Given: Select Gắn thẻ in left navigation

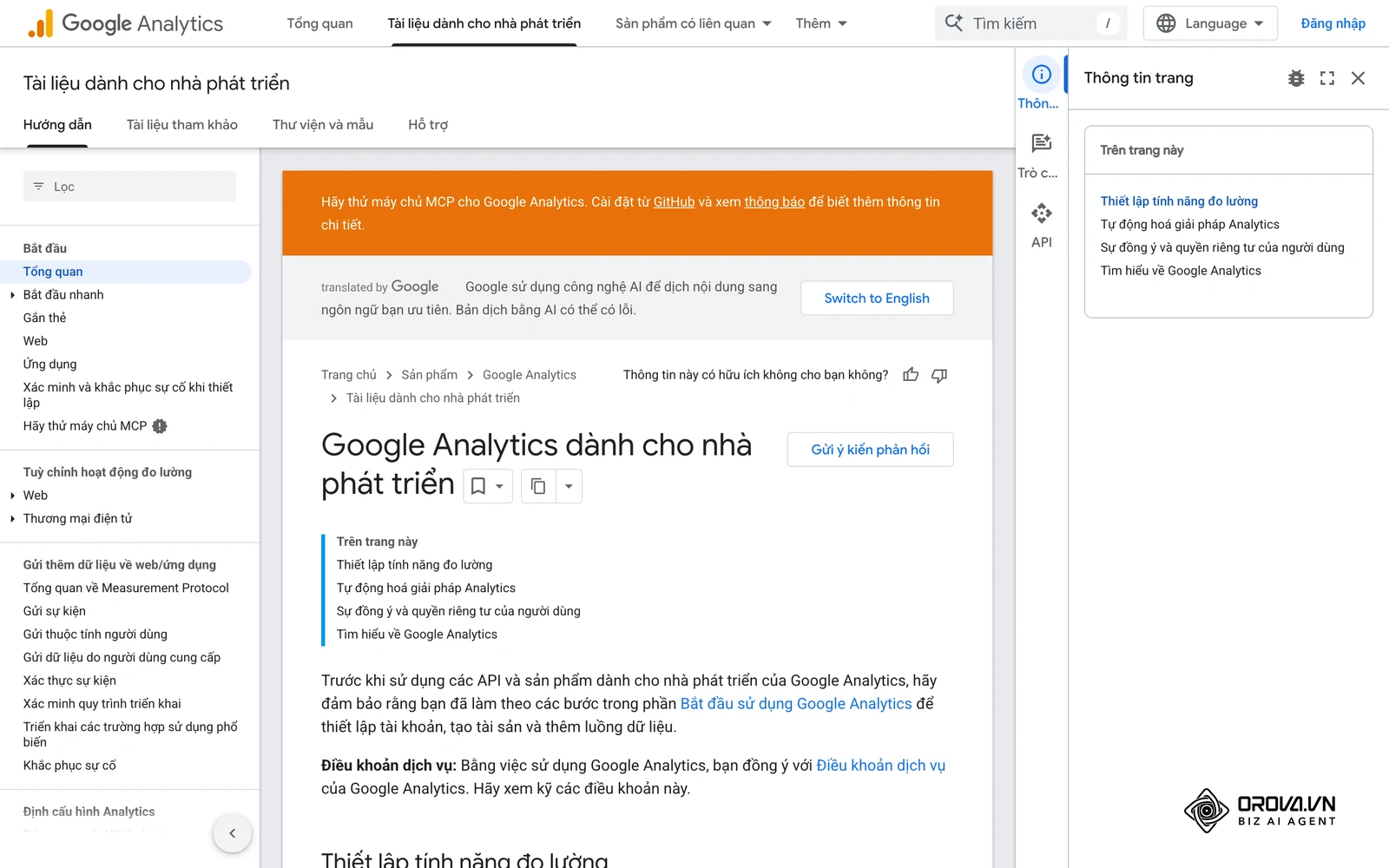Looking at the screenshot, I should 45,319.
